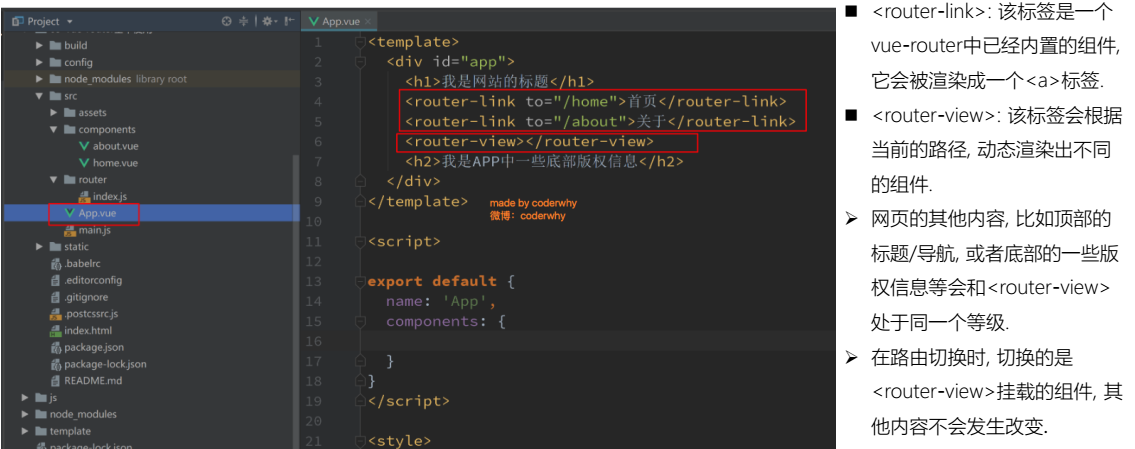Collapse the src folder

tap(40, 96)
